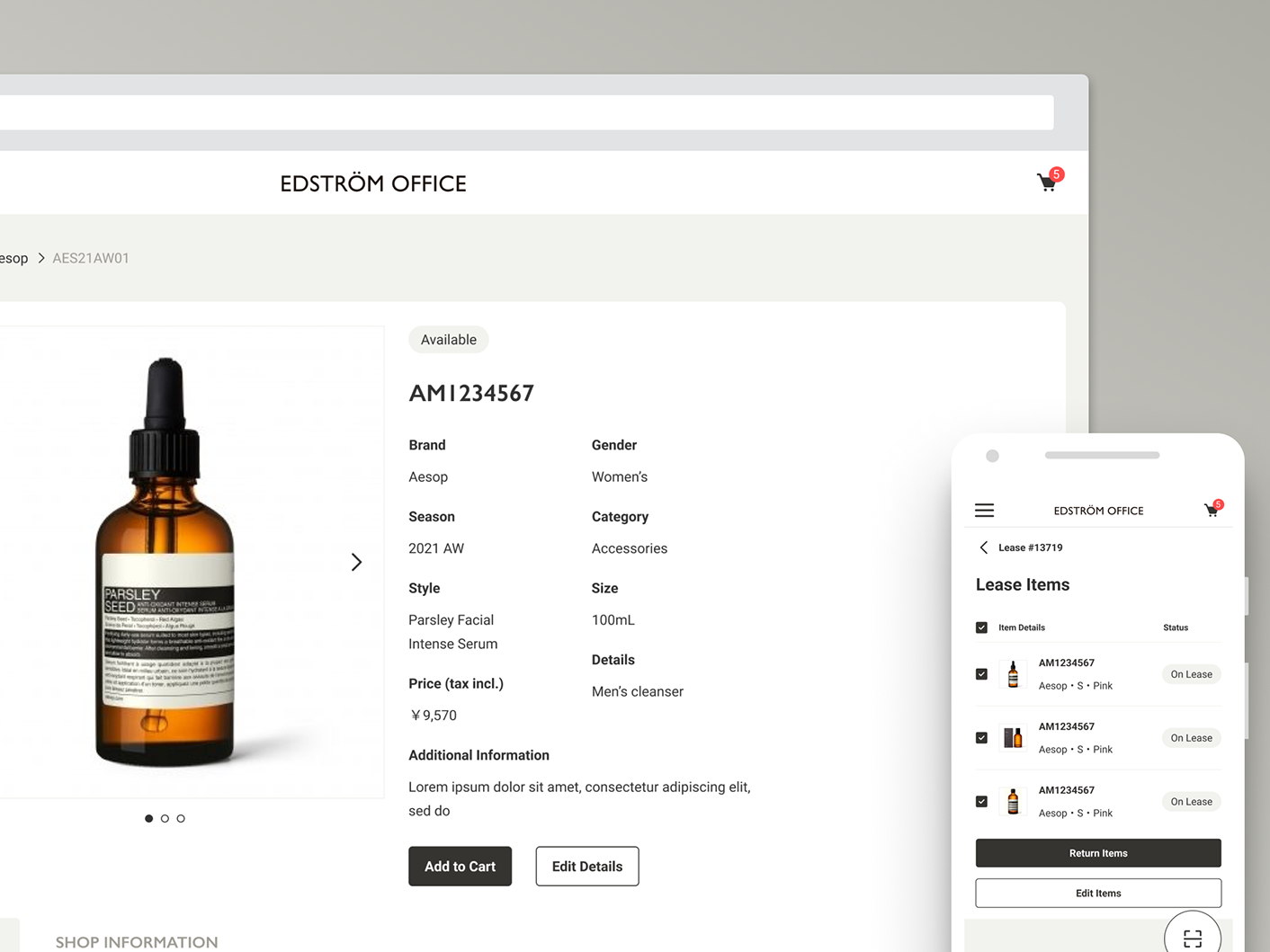Select the third carousel dot

coord(181,818)
